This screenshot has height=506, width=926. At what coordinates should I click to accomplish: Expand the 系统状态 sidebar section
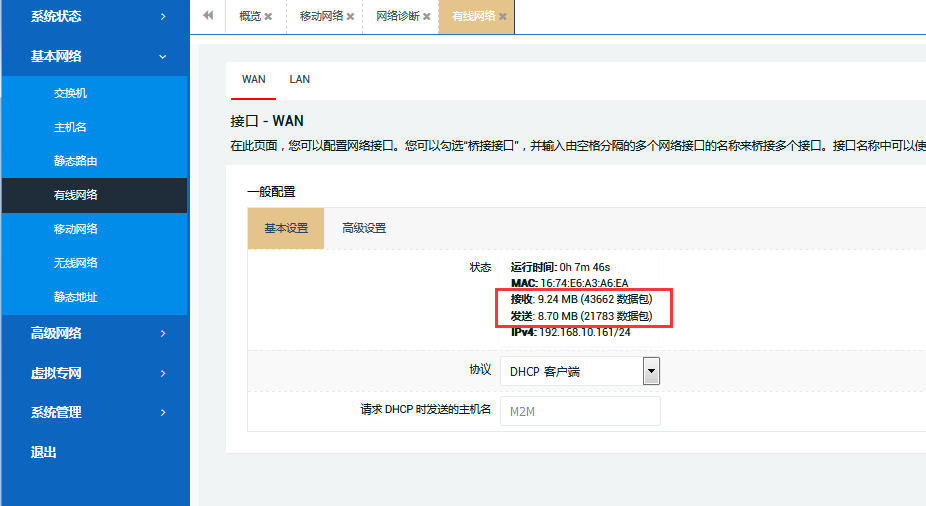94,17
